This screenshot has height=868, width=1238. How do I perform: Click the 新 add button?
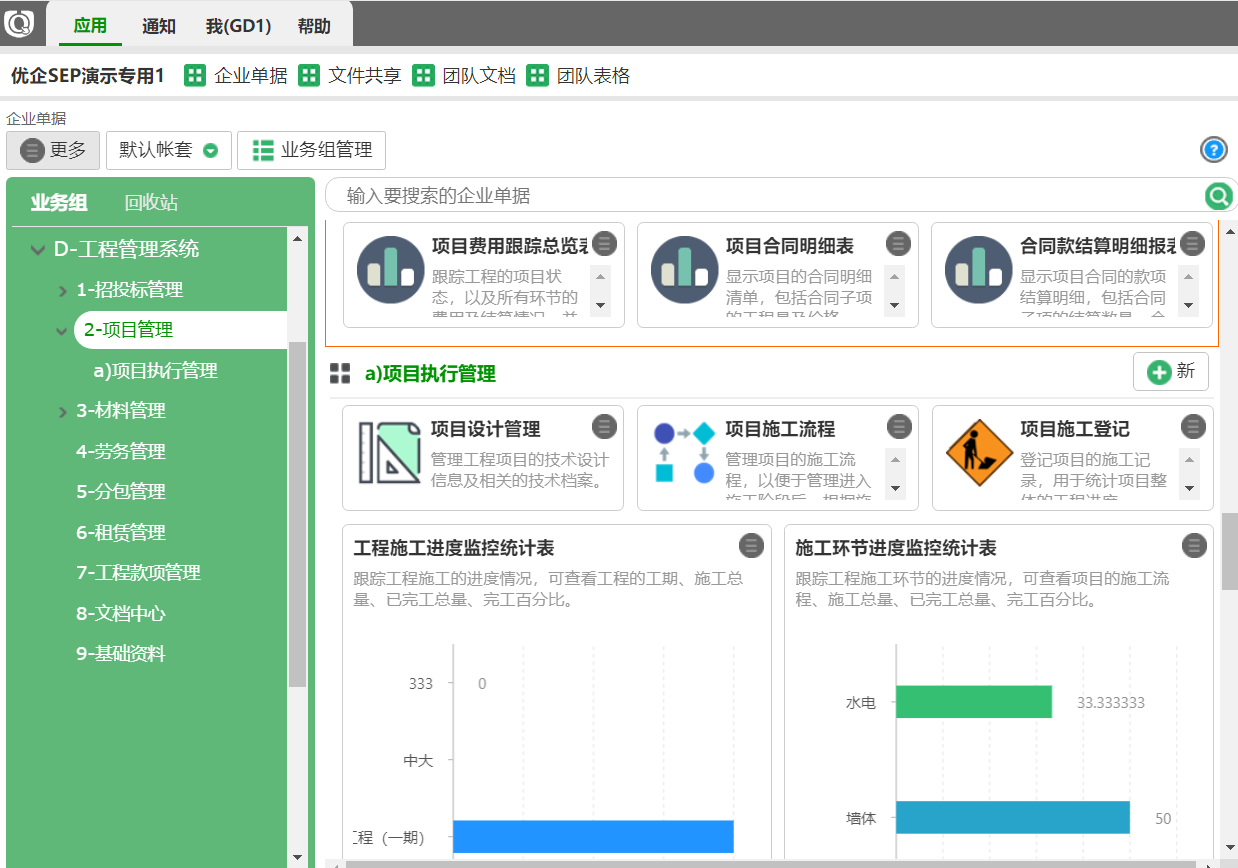click(x=1171, y=371)
